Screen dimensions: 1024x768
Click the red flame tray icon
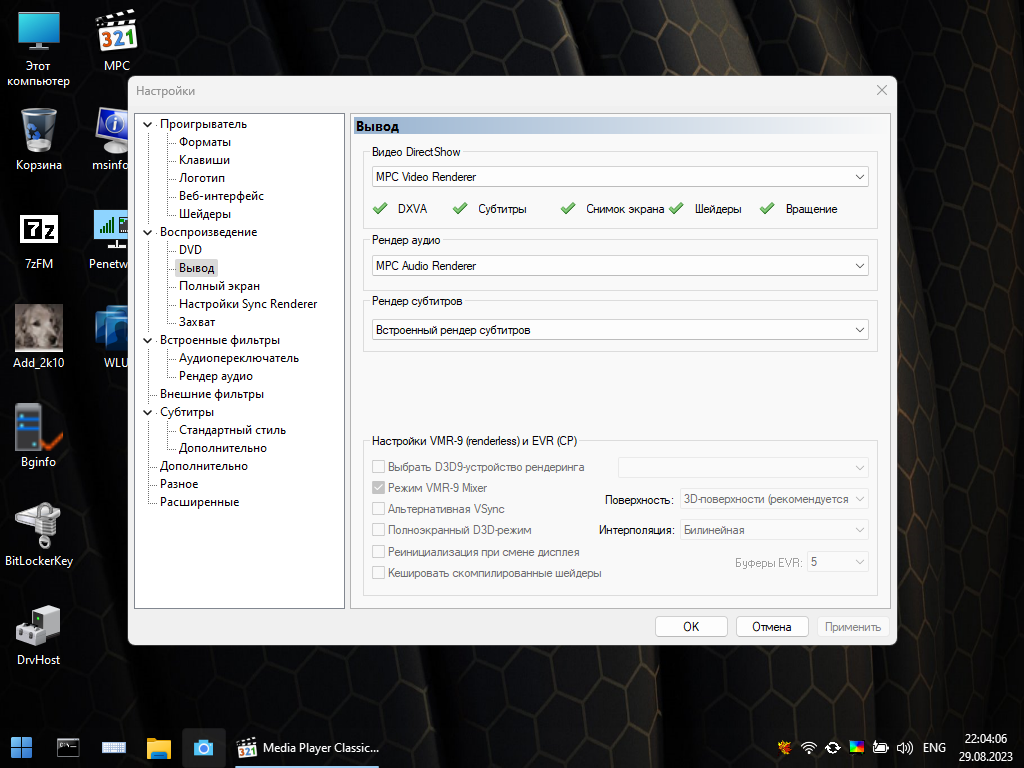[785, 748]
